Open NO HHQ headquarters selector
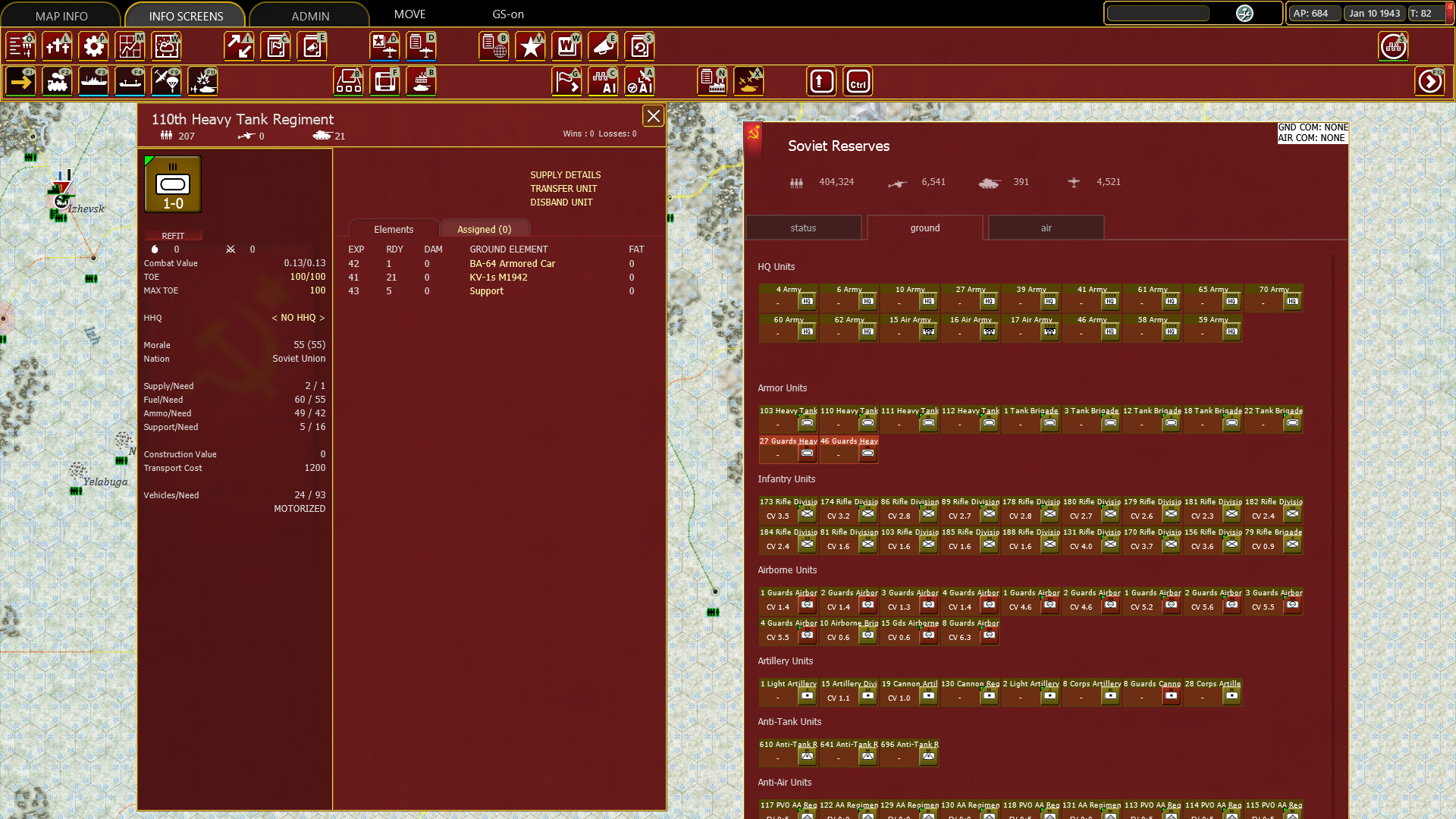Image resolution: width=1456 pixels, height=819 pixels. [x=298, y=318]
